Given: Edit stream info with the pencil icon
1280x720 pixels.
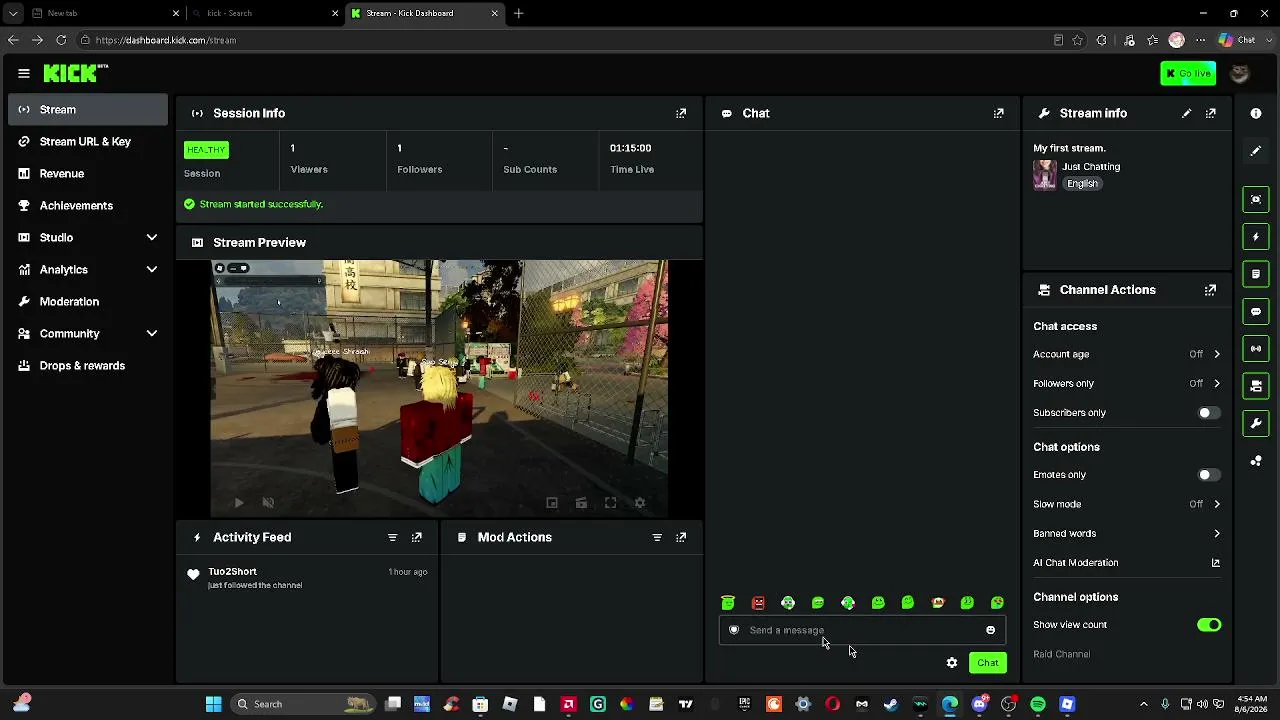Looking at the screenshot, I should 1186,113.
